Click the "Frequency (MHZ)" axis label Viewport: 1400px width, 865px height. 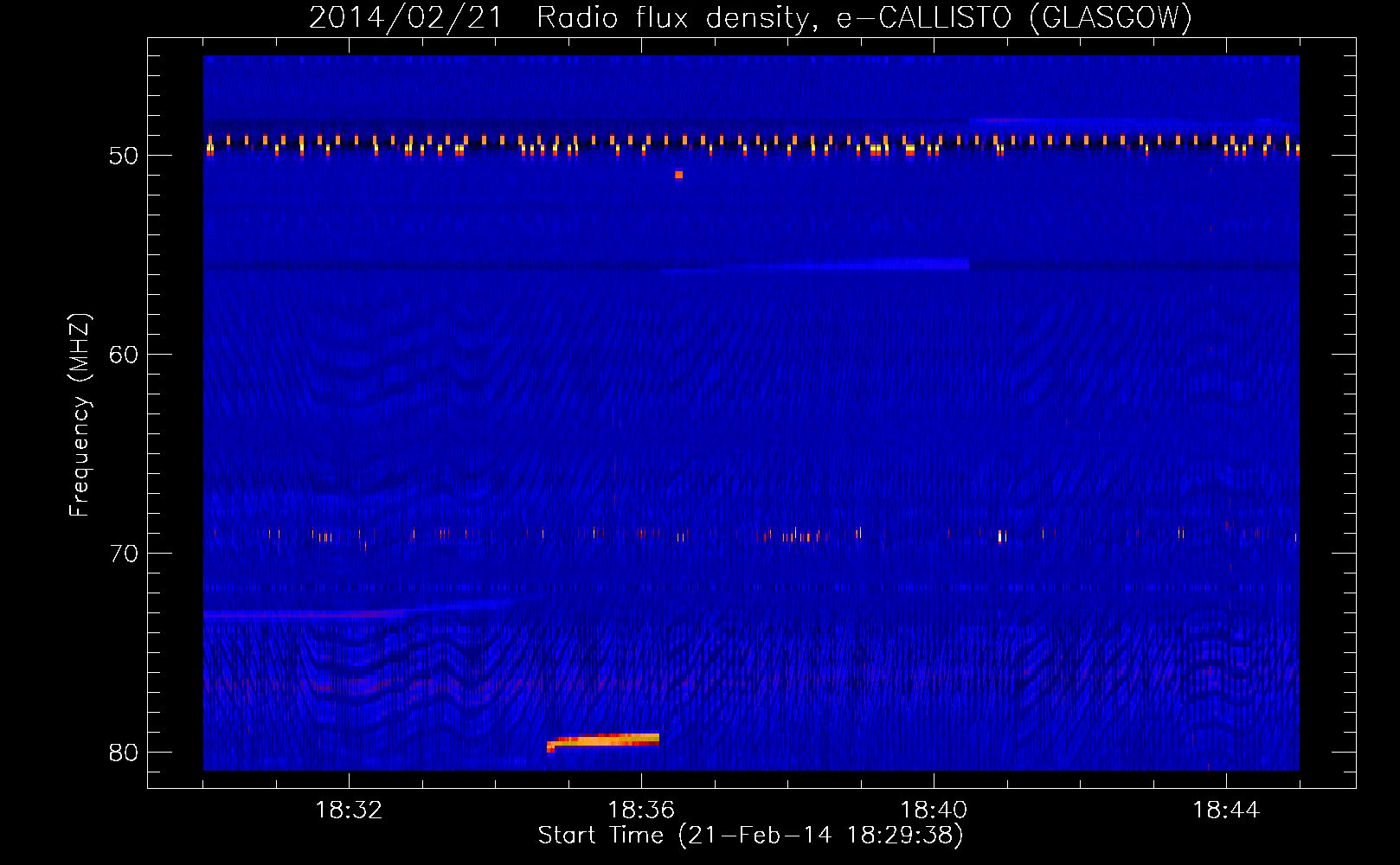point(79,415)
